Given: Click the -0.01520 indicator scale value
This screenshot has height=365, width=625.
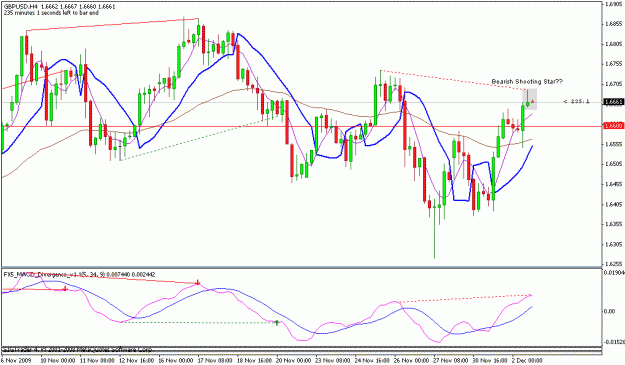Looking at the screenshot, I should coord(614,342).
